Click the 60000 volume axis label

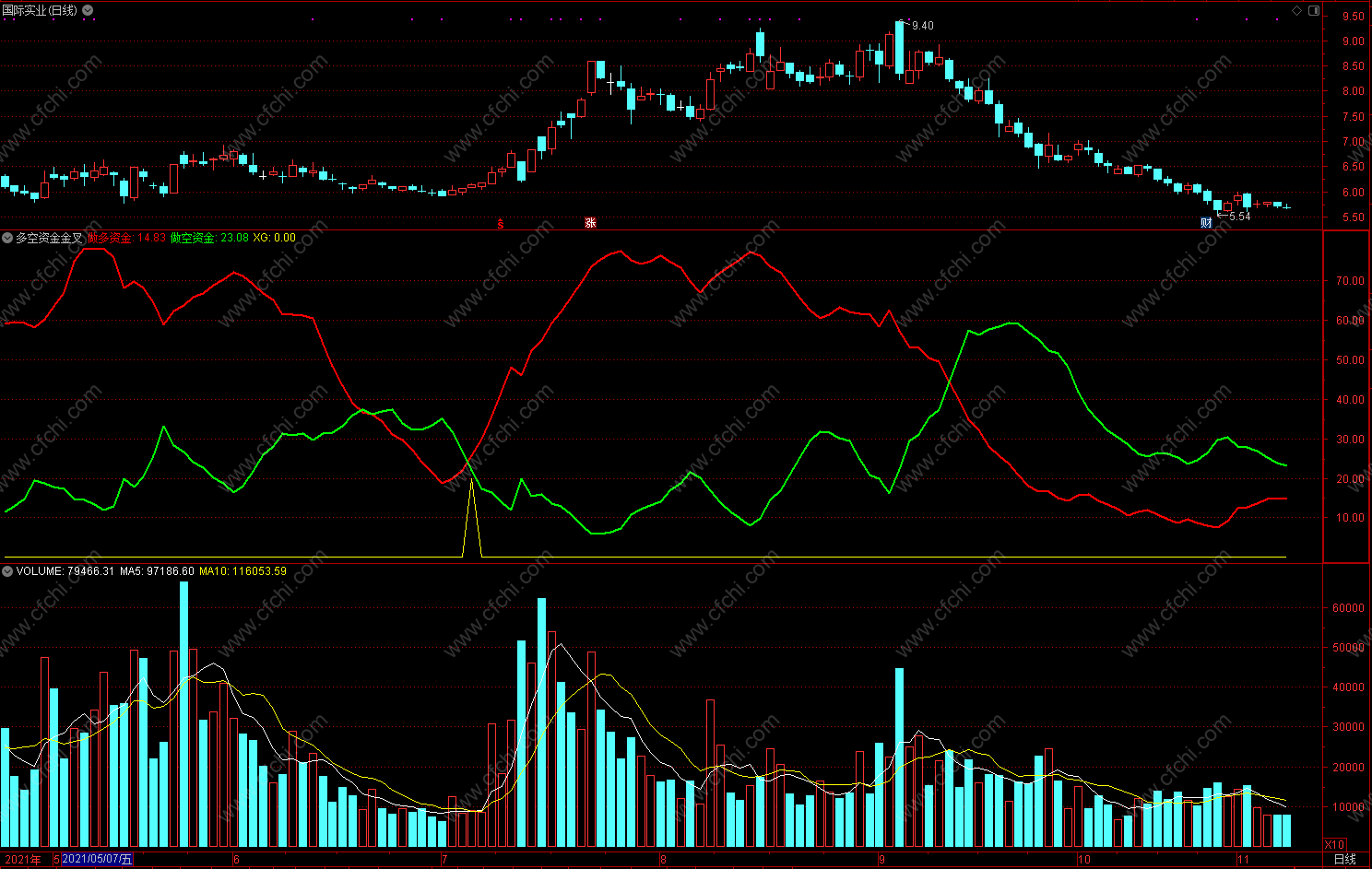point(1348,608)
